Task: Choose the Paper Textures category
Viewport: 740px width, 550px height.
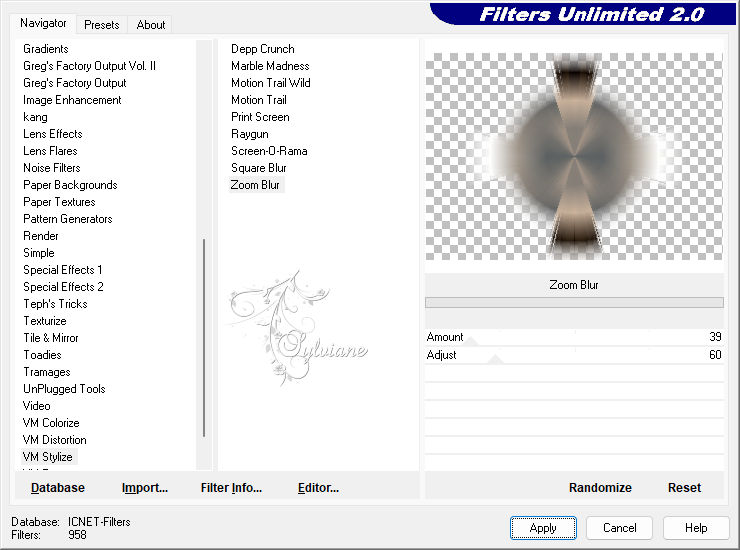Action: tap(59, 202)
